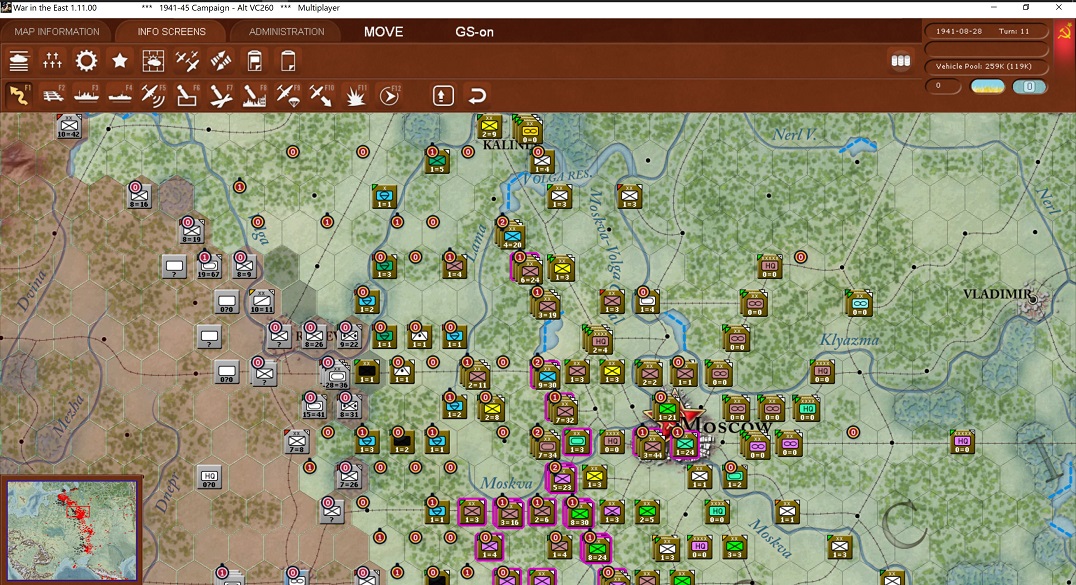Select F8 bomb city mode icon

(254, 95)
